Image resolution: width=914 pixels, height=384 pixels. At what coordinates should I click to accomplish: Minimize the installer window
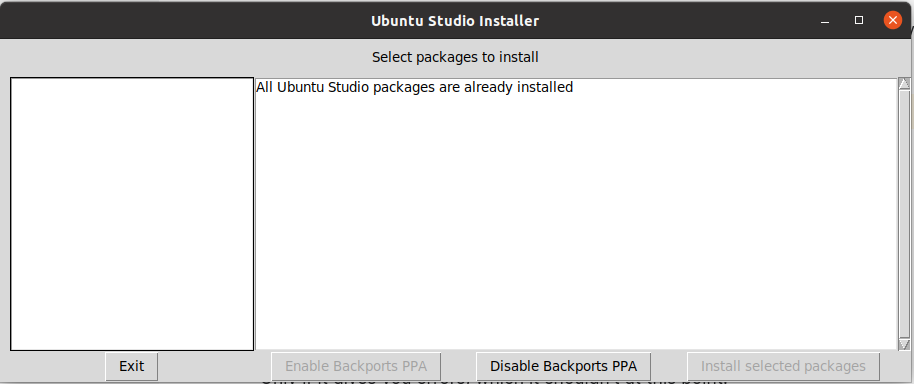(825, 21)
